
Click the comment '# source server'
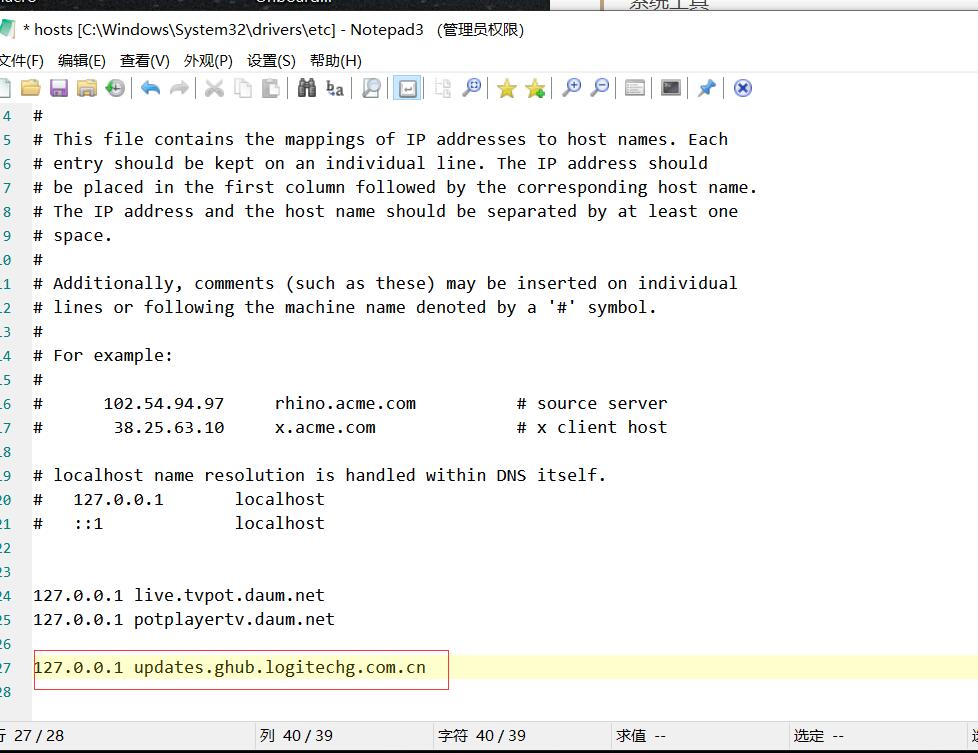click(592, 403)
